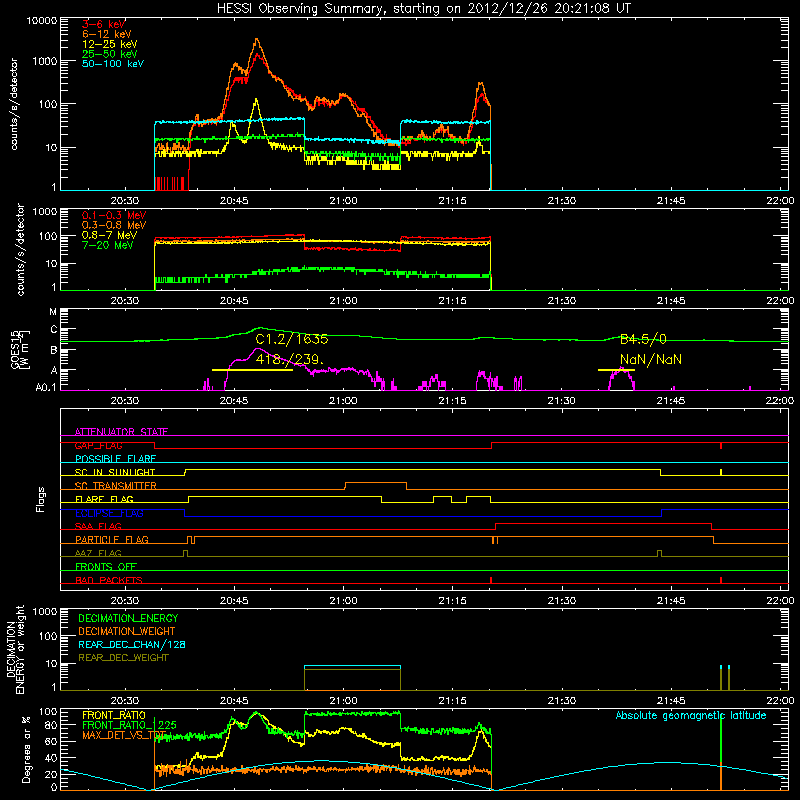Select the PARTICLE_FLAG label
Screen dimensions: 800x800
pos(112,539)
